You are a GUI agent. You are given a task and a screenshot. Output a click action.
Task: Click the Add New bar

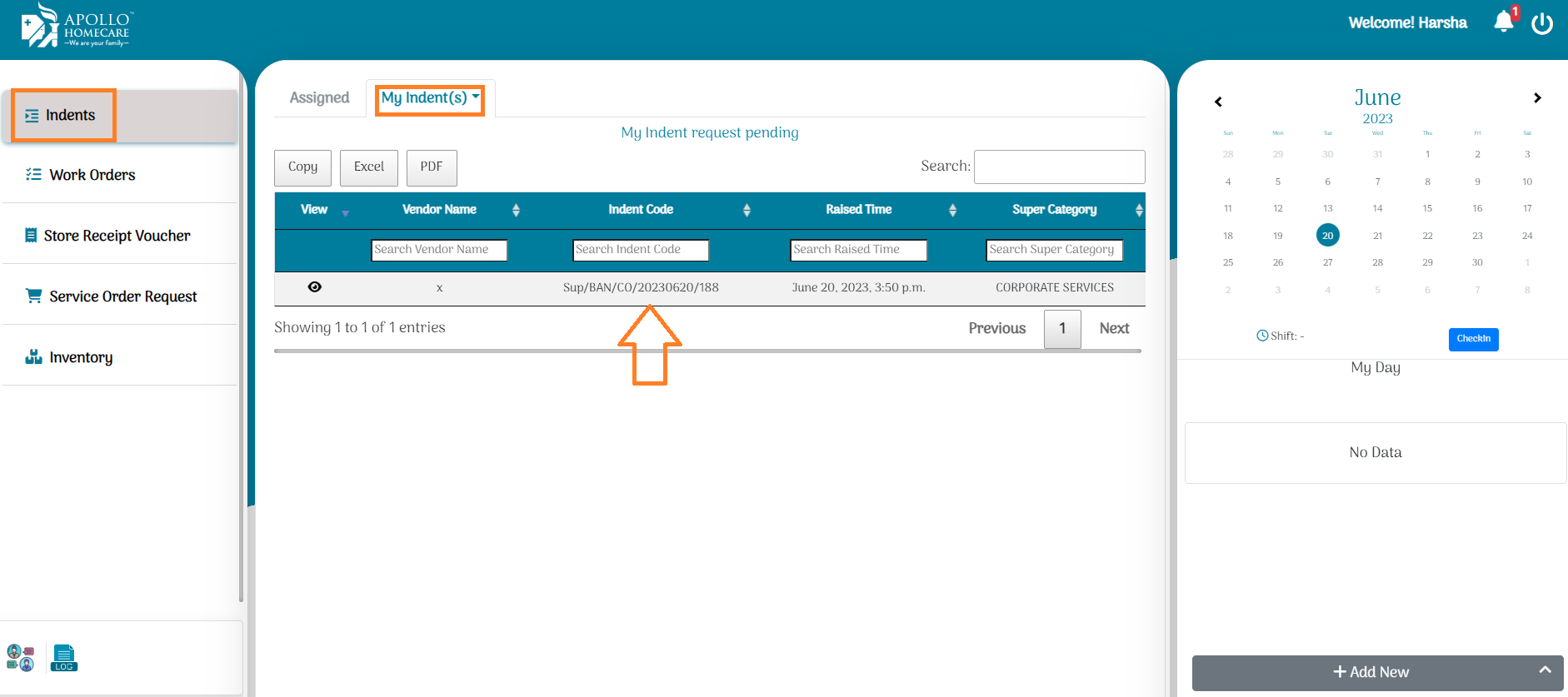tap(1377, 672)
